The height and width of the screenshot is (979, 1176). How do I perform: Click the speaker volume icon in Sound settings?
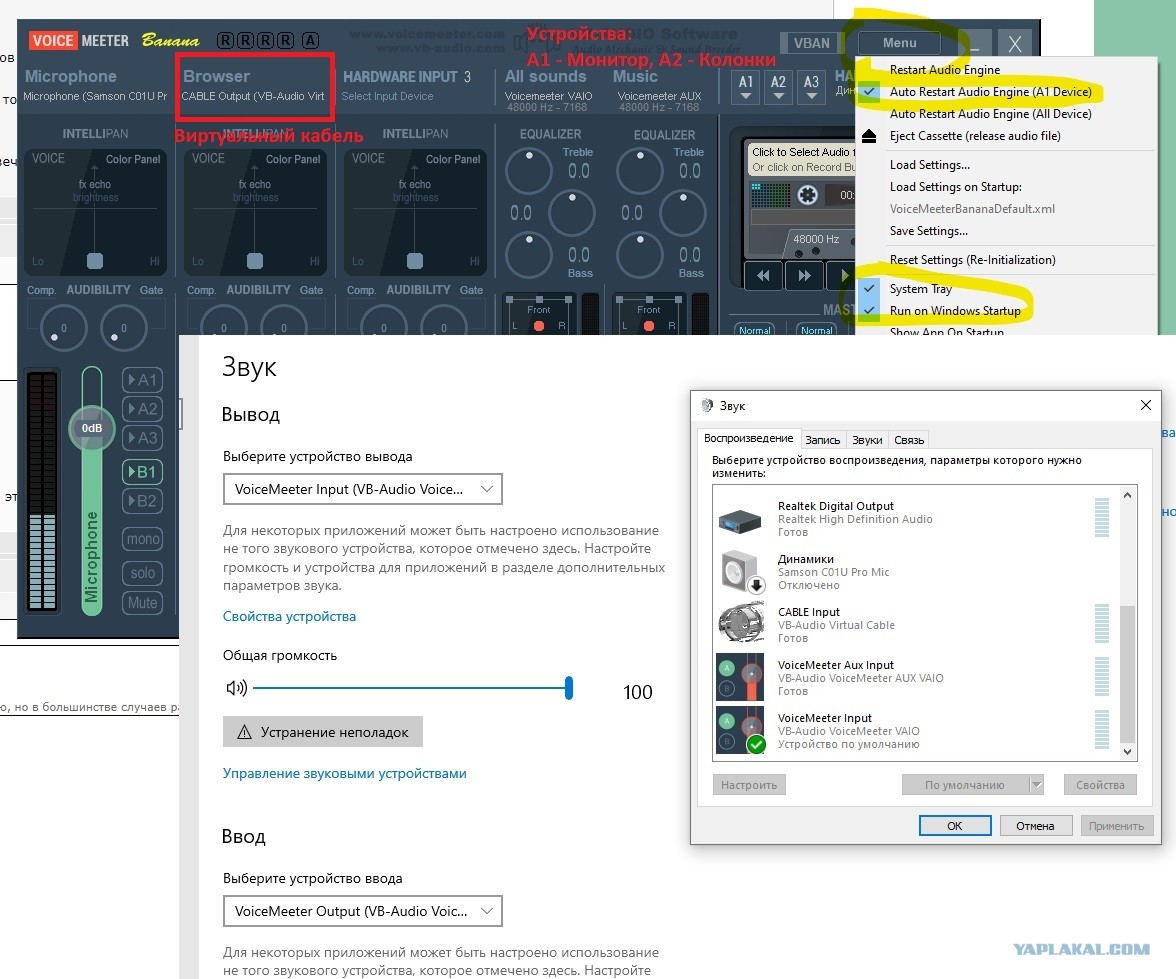pos(236,688)
